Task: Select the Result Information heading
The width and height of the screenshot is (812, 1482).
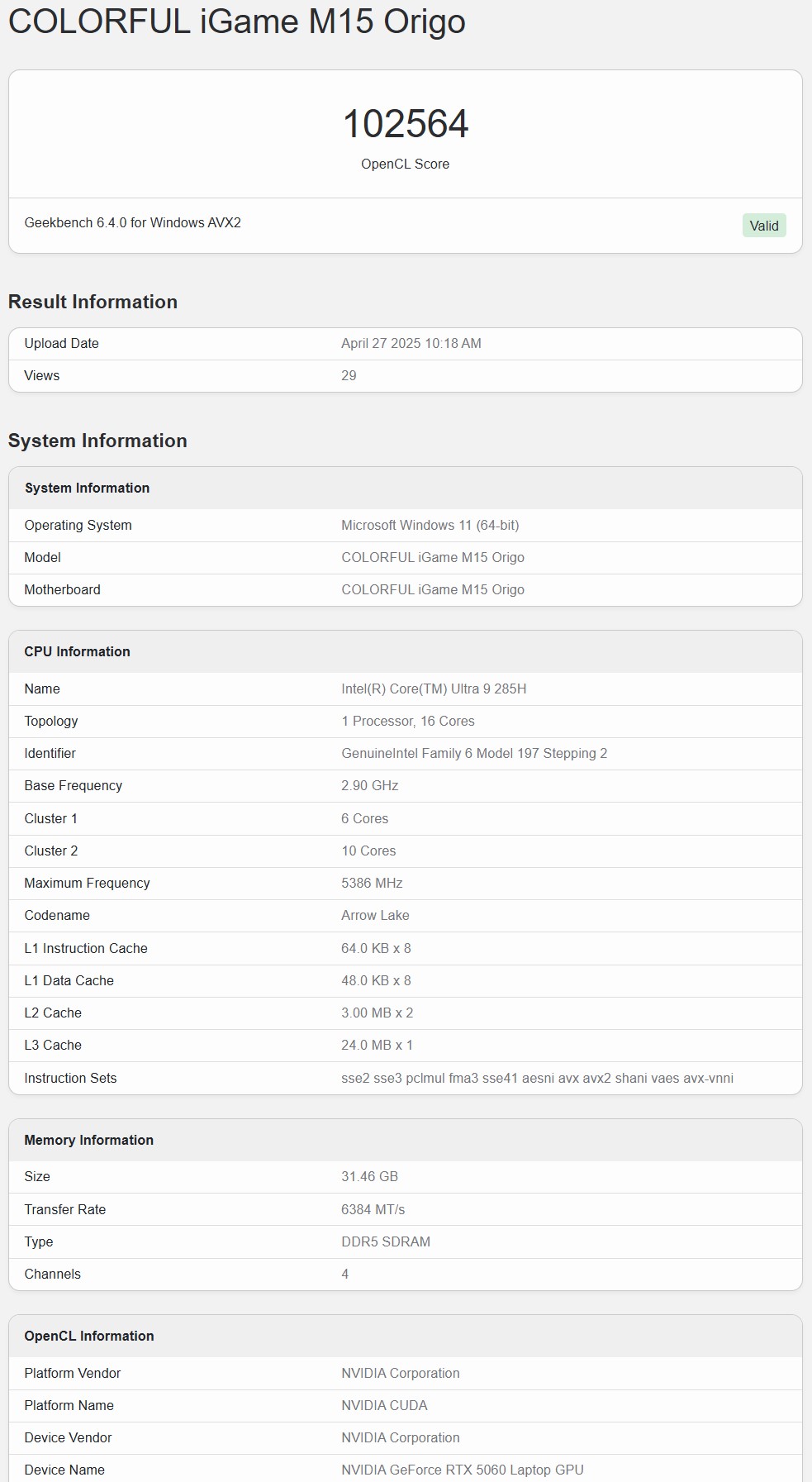Action: [x=93, y=302]
